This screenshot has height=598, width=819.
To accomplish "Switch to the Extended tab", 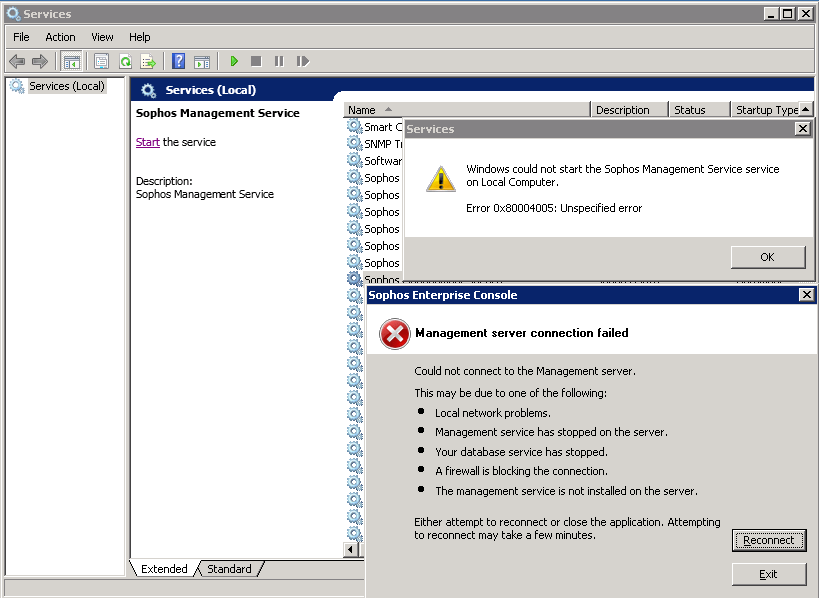I will point(164,569).
